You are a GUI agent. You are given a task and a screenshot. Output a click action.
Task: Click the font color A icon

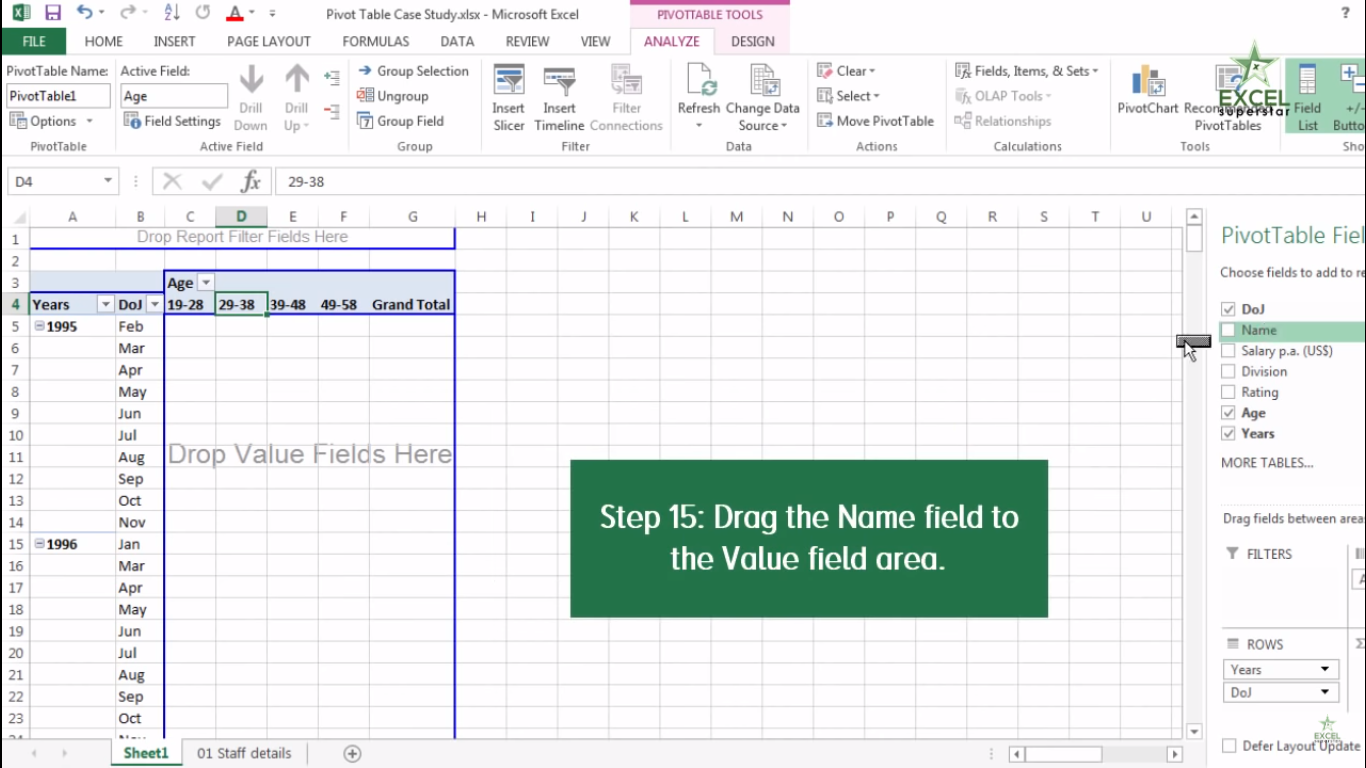[234, 13]
